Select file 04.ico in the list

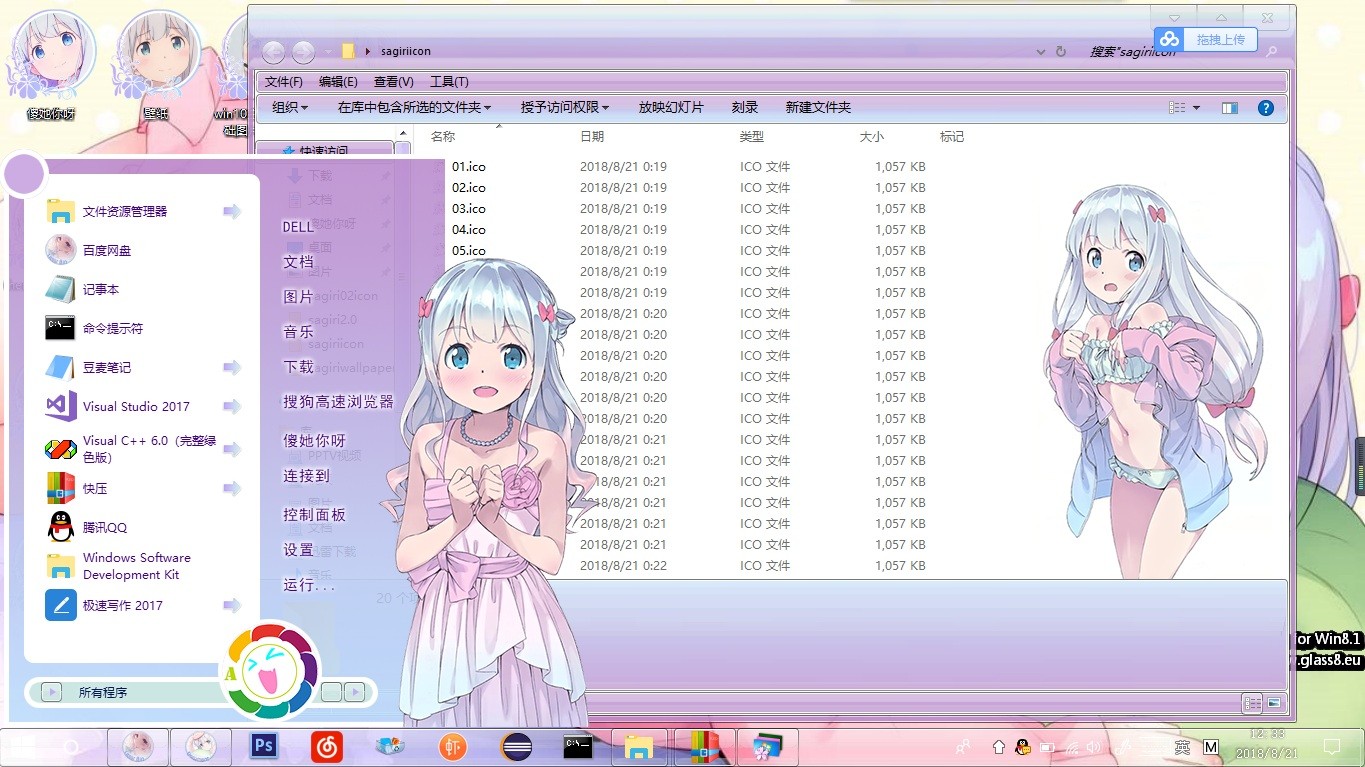tap(469, 230)
